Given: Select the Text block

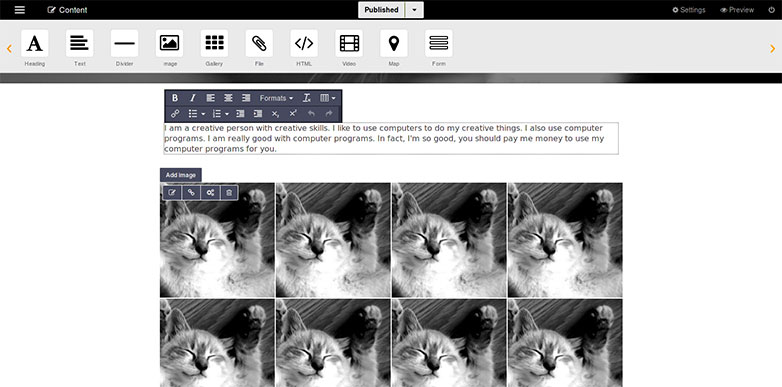Looking at the screenshot, I should pos(80,43).
